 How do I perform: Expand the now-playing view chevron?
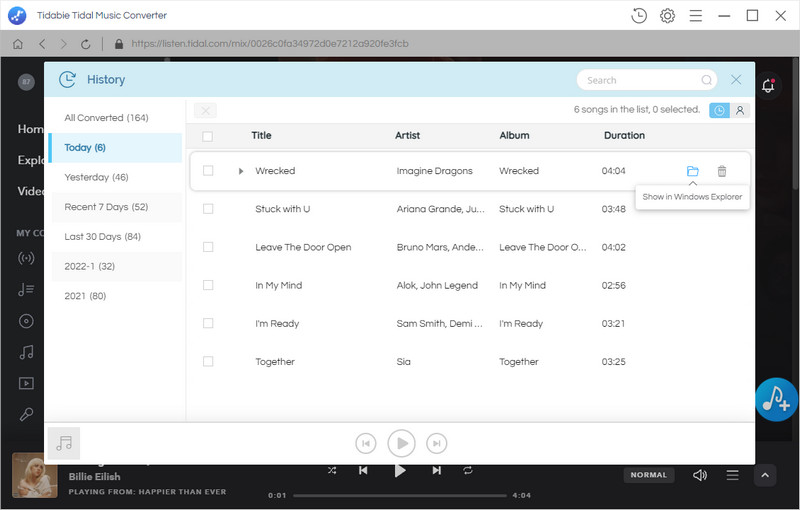(765, 475)
